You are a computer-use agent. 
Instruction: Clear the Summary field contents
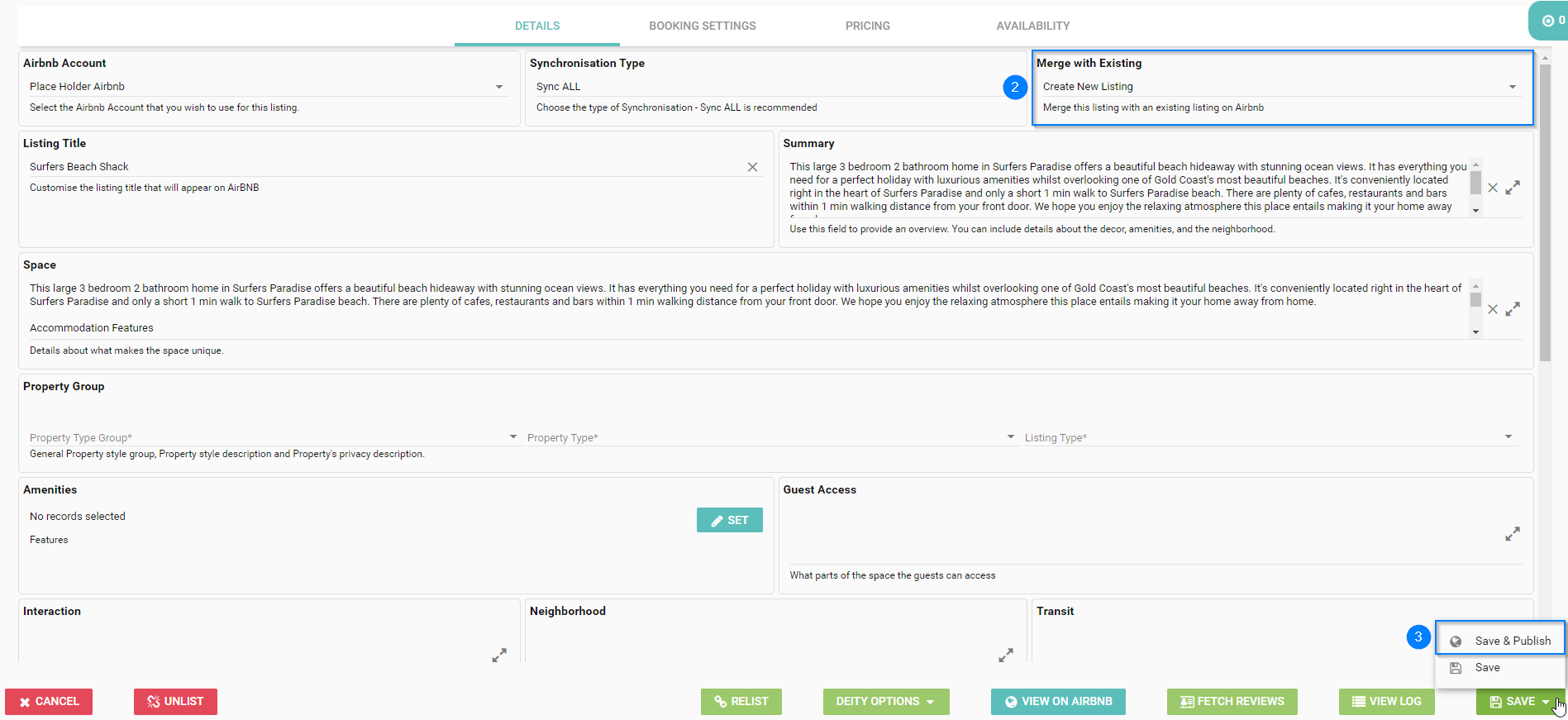coord(1492,188)
